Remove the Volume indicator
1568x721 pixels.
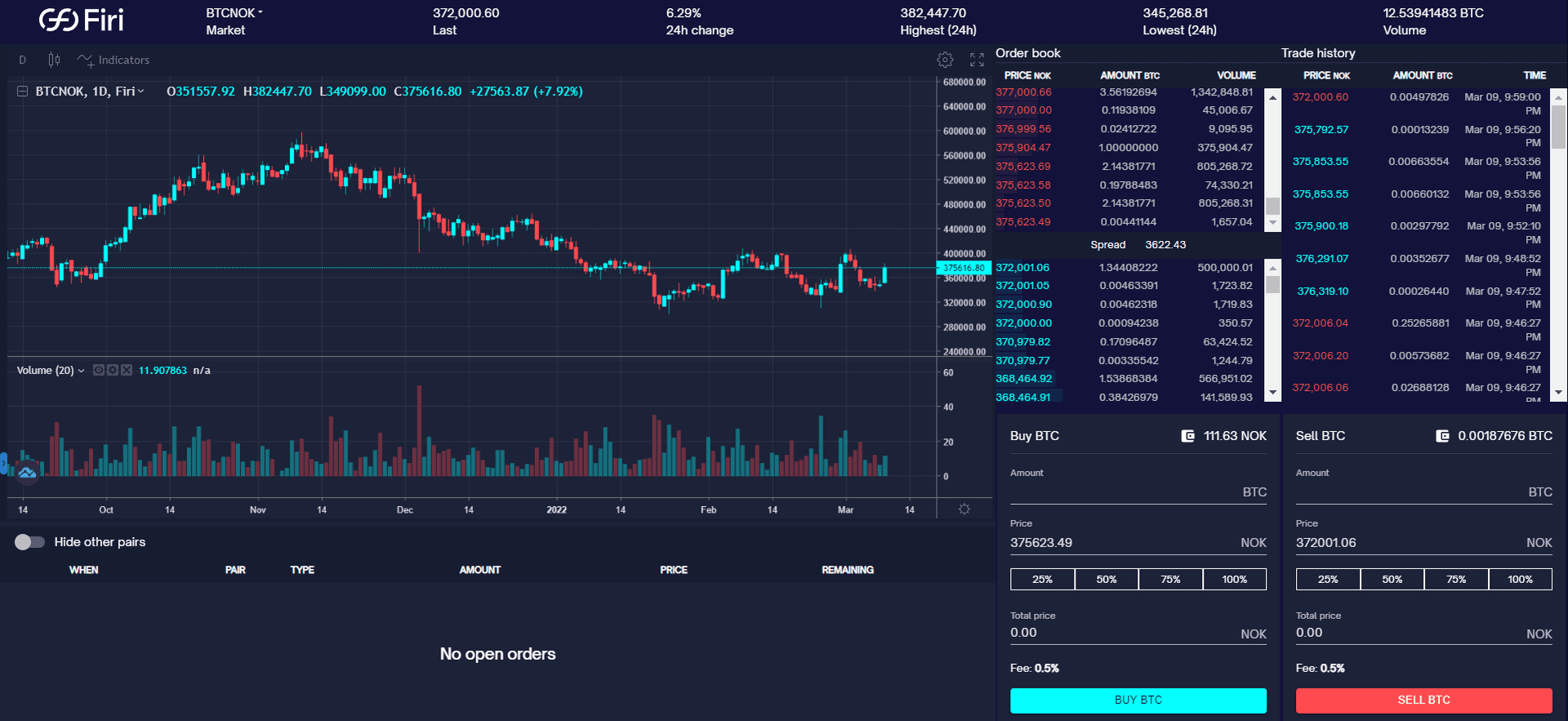coord(127,370)
